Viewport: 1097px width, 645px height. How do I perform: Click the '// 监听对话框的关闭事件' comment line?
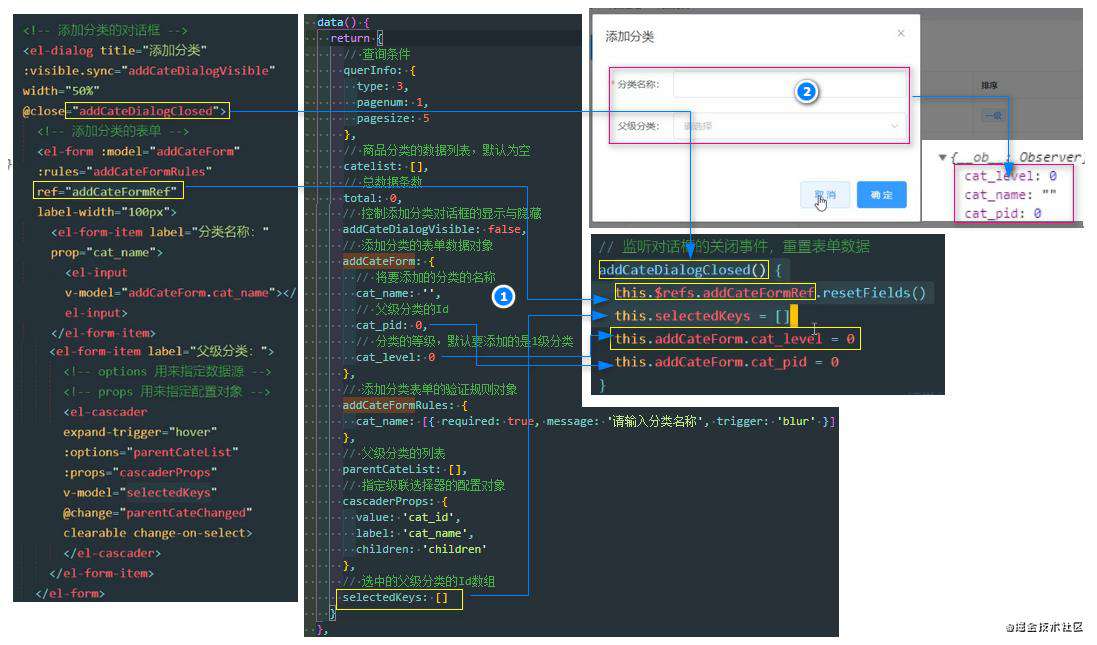pos(735,246)
